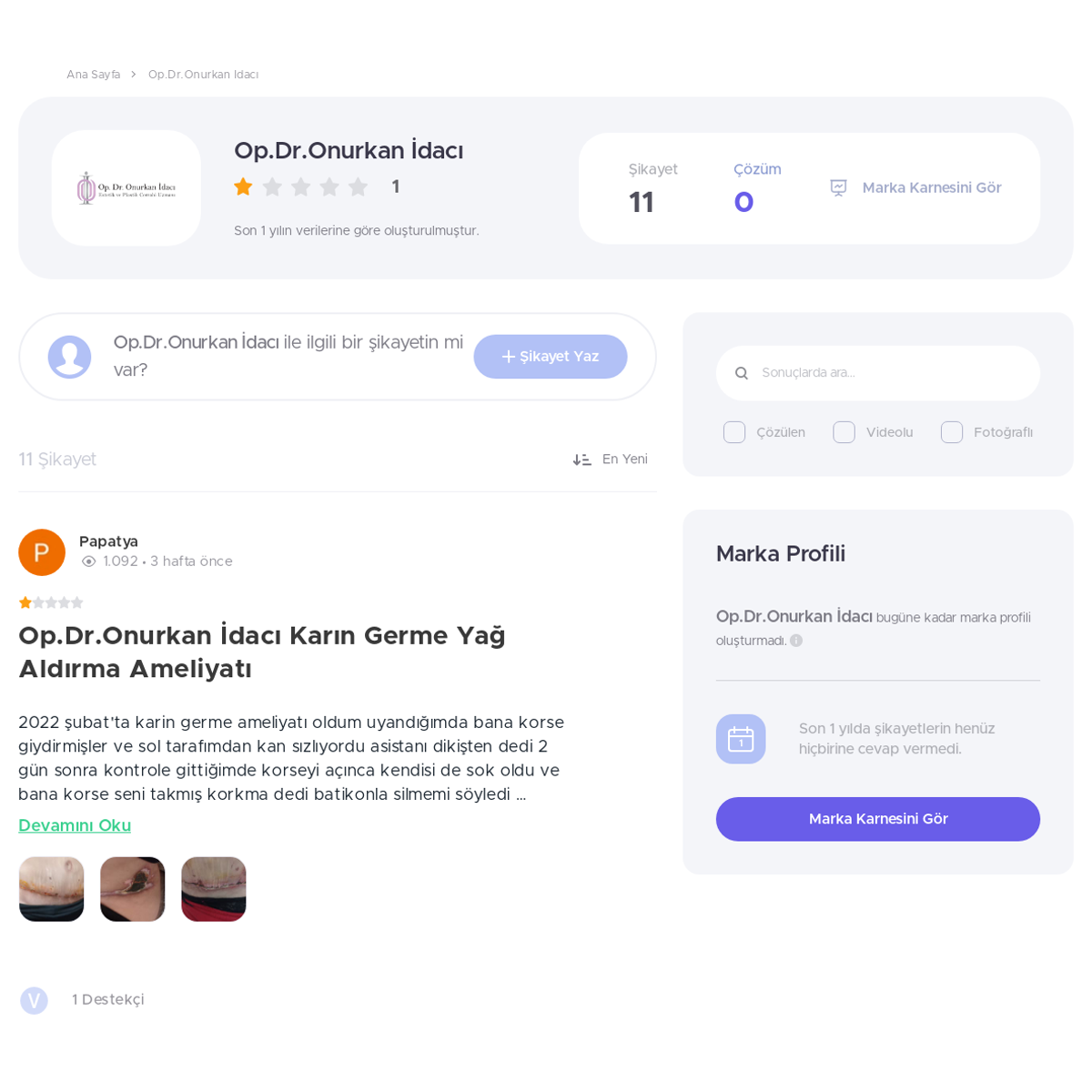1092x1092 pixels.
Task: Click the Şikayet Yaz button
Action: click(x=551, y=357)
